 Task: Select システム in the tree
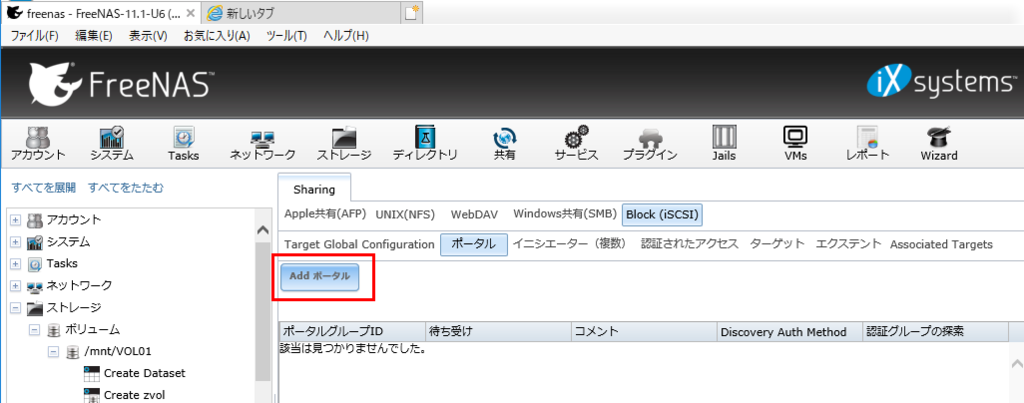[x=68, y=242]
